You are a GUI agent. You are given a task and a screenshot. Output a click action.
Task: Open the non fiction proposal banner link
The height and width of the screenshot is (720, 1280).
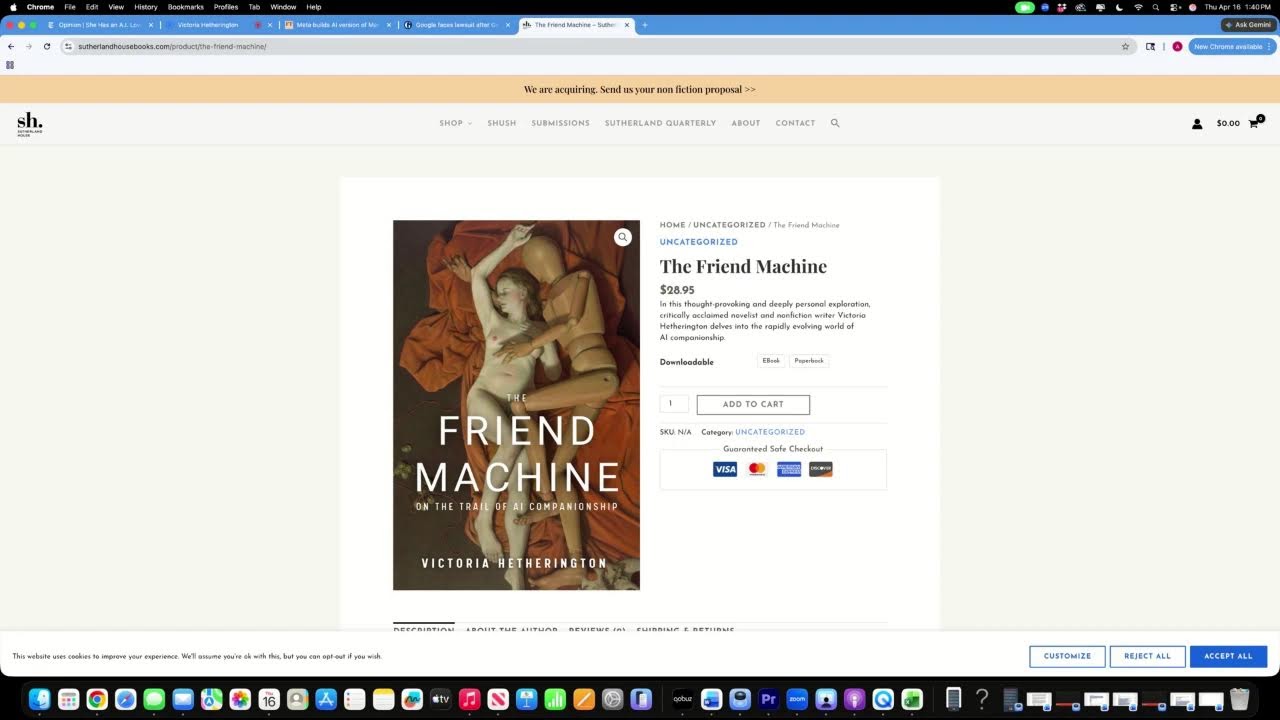click(x=640, y=89)
